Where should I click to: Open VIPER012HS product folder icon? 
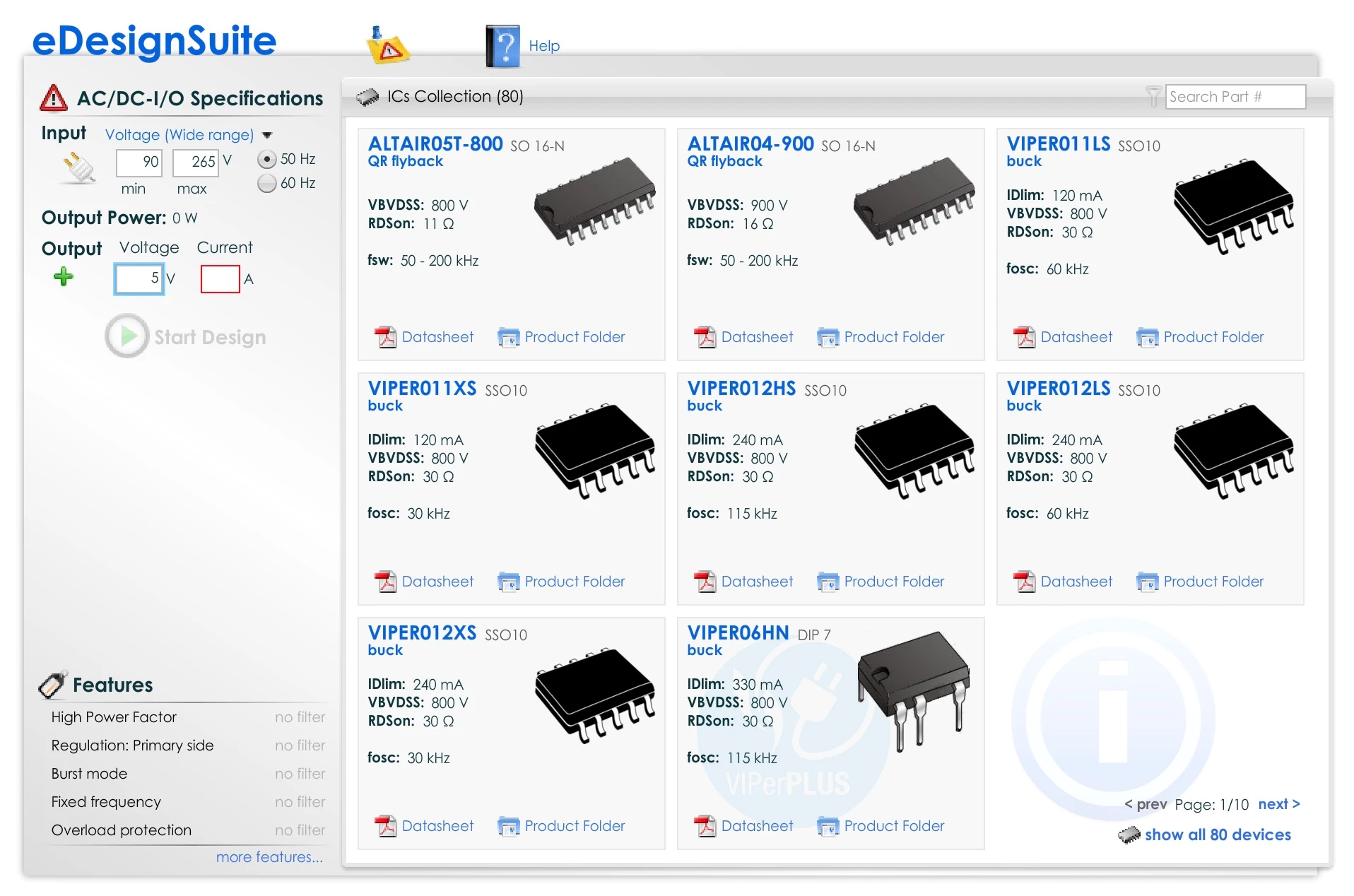(x=828, y=582)
